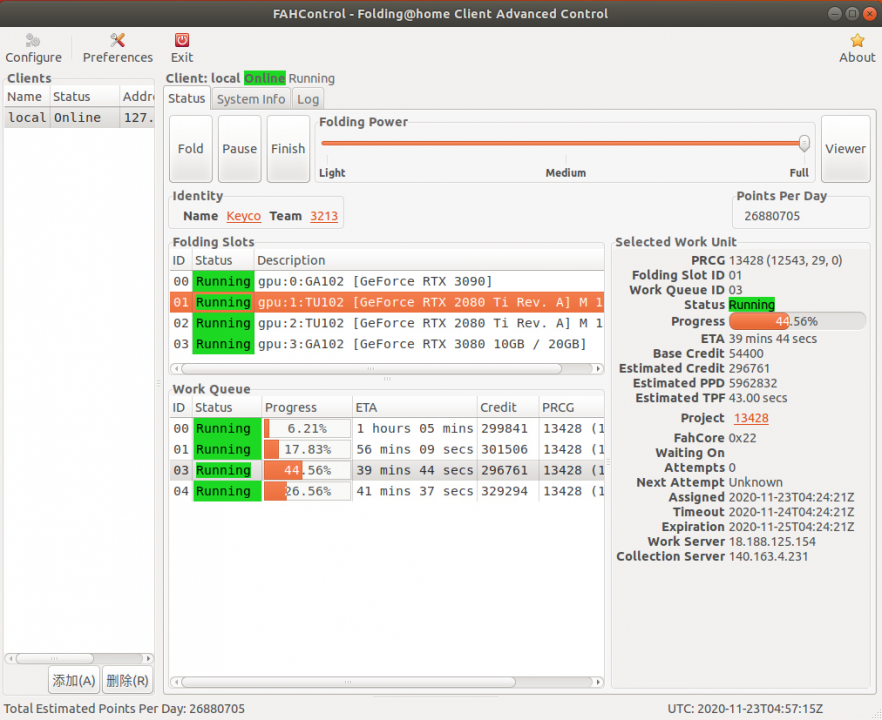Screen dimensions: 882x720
Task: Open the Log tab
Action: 308,99
